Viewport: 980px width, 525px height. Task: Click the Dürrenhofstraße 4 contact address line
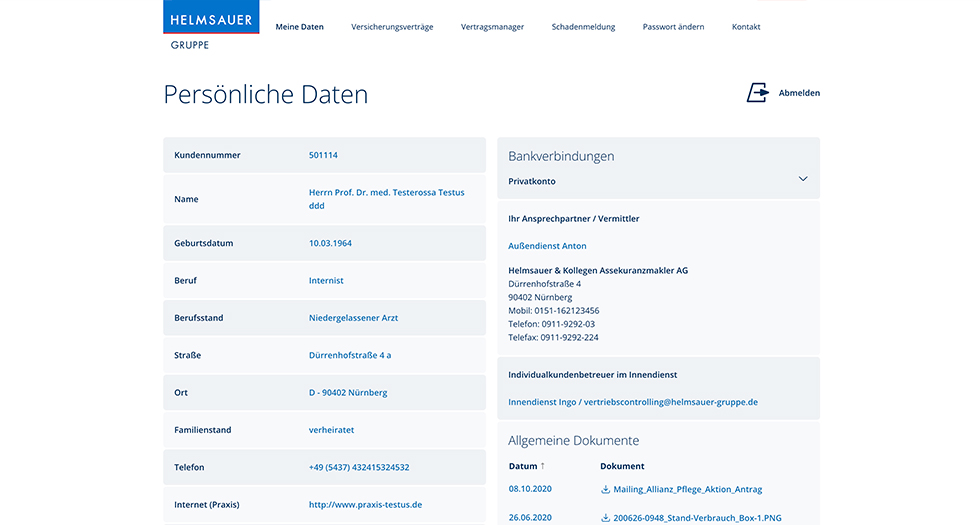click(x=544, y=284)
